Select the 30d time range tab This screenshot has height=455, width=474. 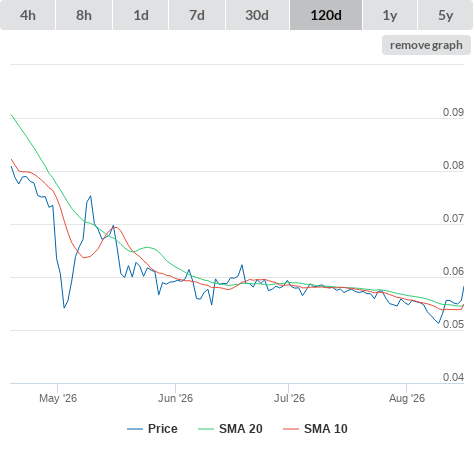click(257, 15)
